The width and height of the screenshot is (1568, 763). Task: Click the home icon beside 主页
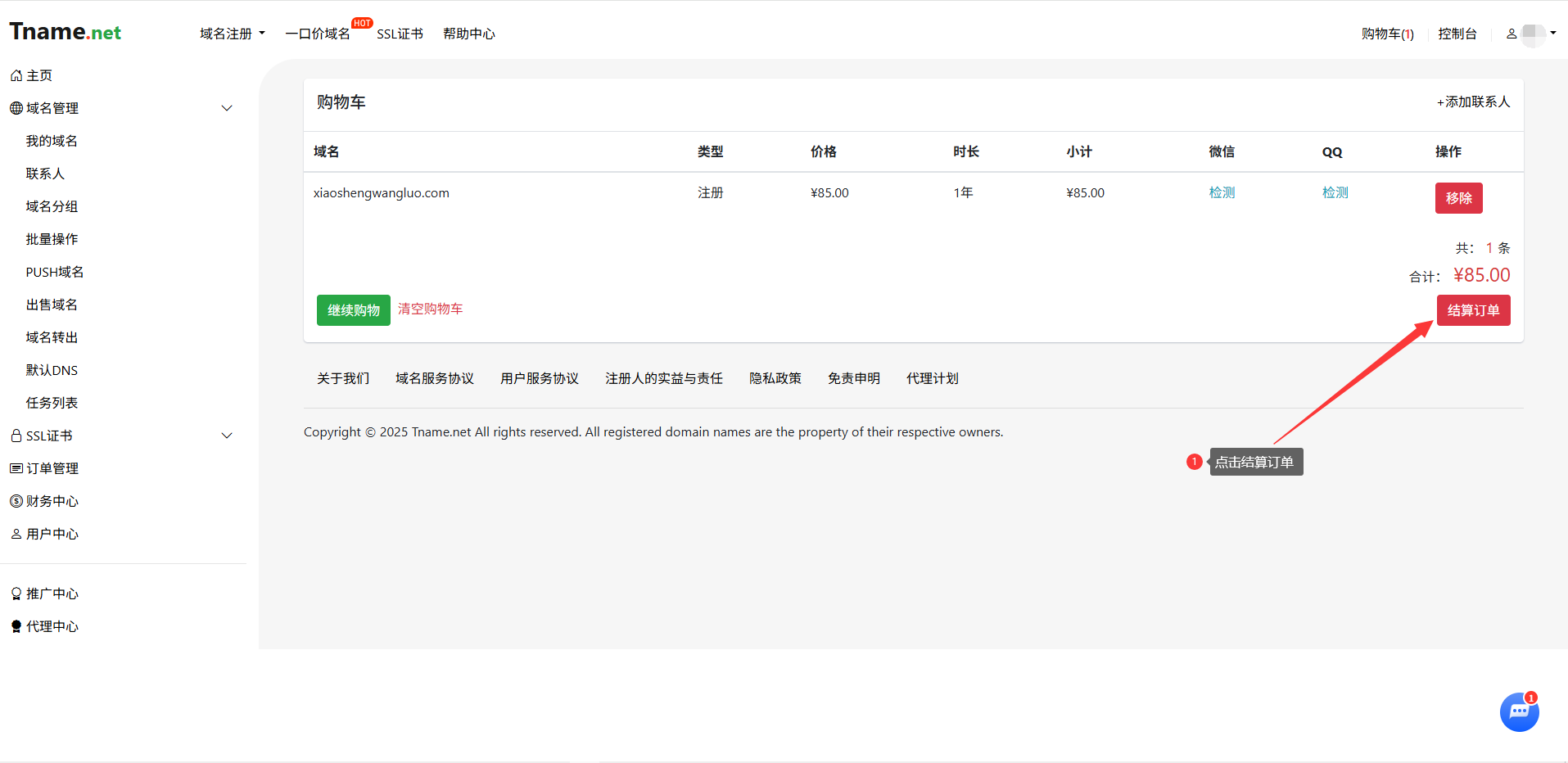(x=16, y=75)
